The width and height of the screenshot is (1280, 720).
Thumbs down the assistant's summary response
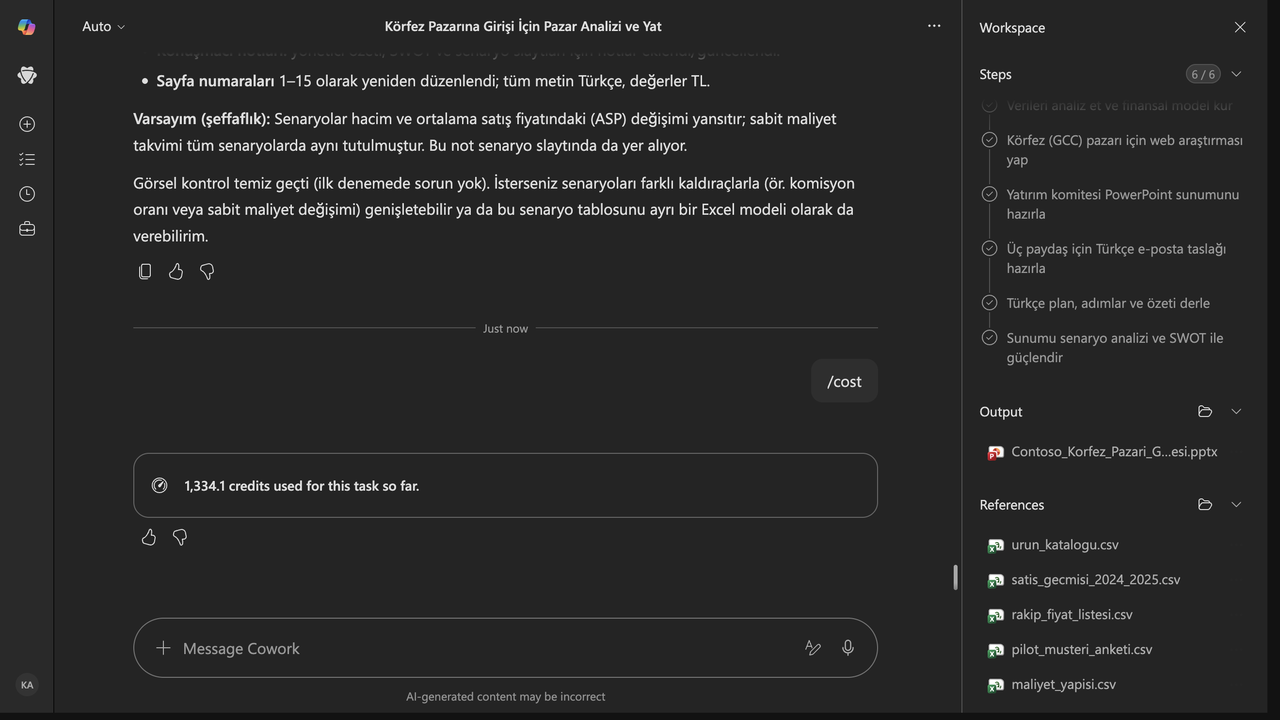[207, 271]
